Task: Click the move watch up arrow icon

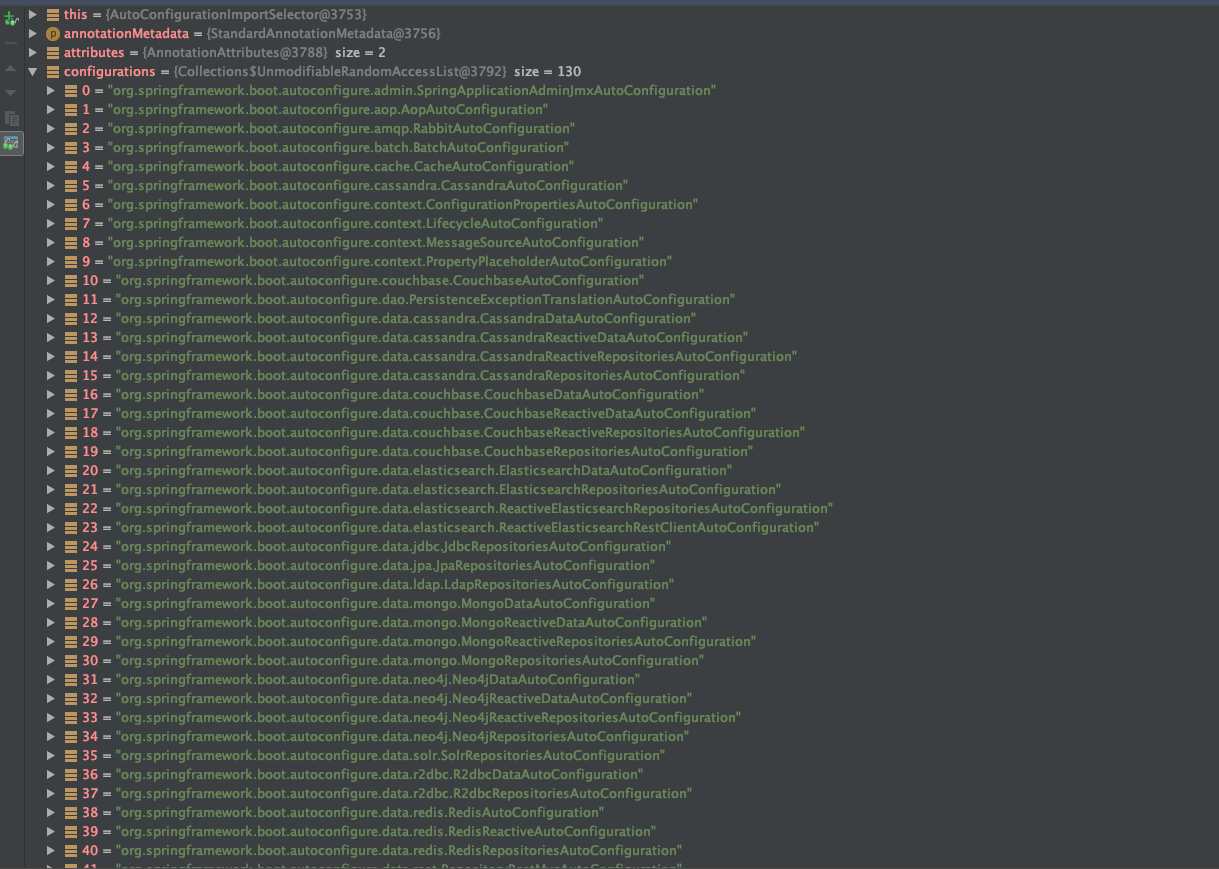Action: (x=11, y=68)
